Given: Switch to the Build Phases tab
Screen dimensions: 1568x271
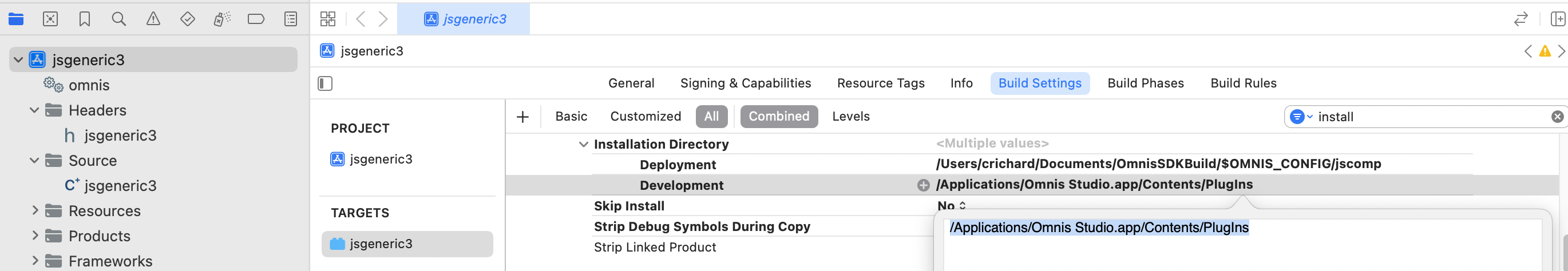Looking at the screenshot, I should tap(1145, 83).
